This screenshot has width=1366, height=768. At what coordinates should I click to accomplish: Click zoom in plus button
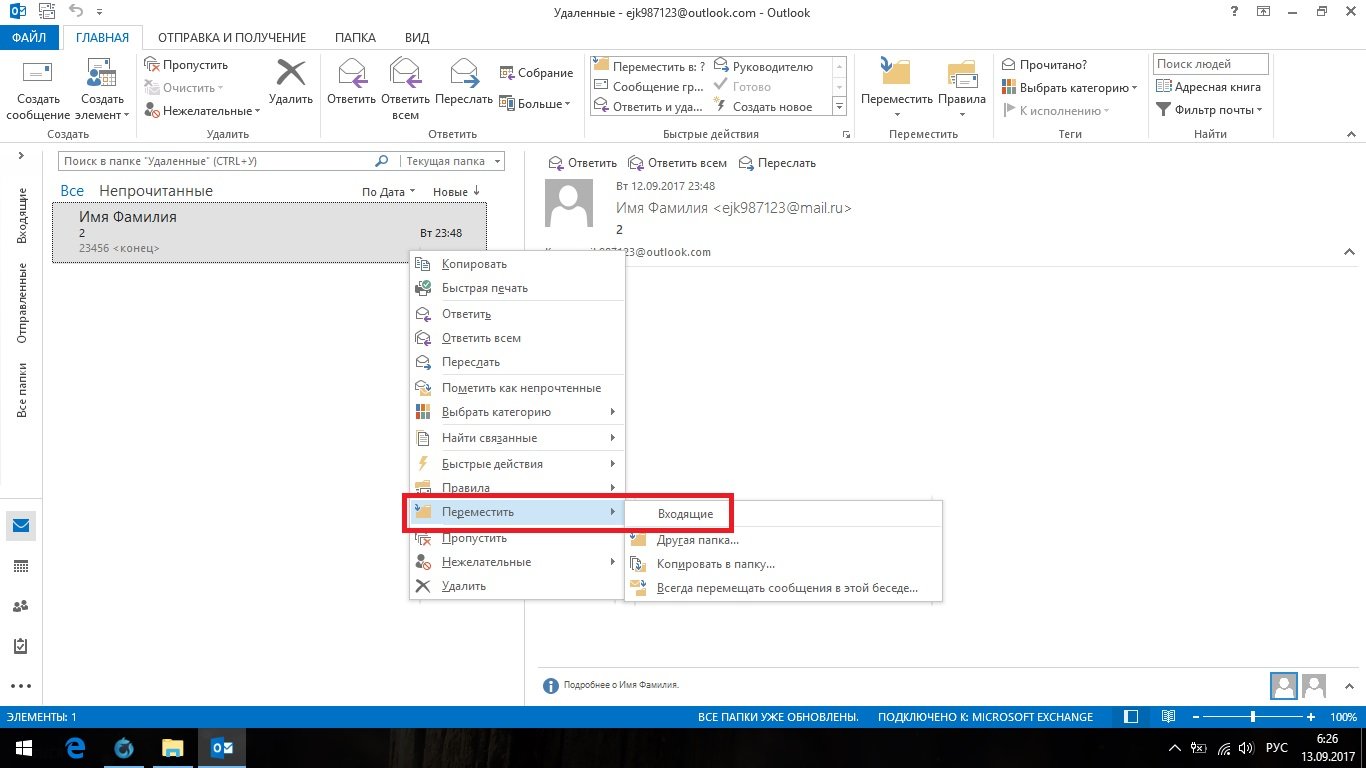tap(1310, 717)
